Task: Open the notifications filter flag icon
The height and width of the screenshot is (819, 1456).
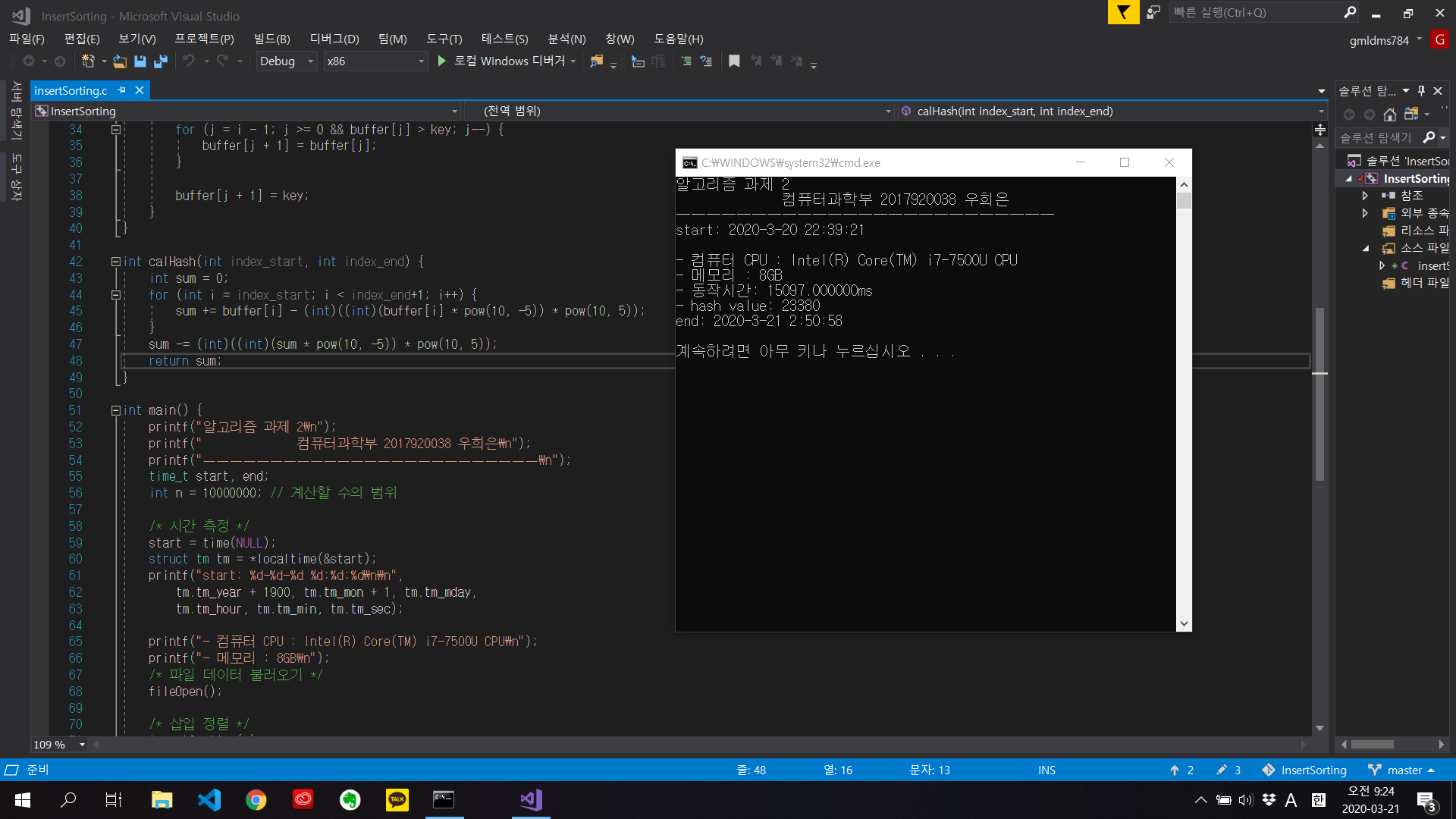Action: [1123, 12]
